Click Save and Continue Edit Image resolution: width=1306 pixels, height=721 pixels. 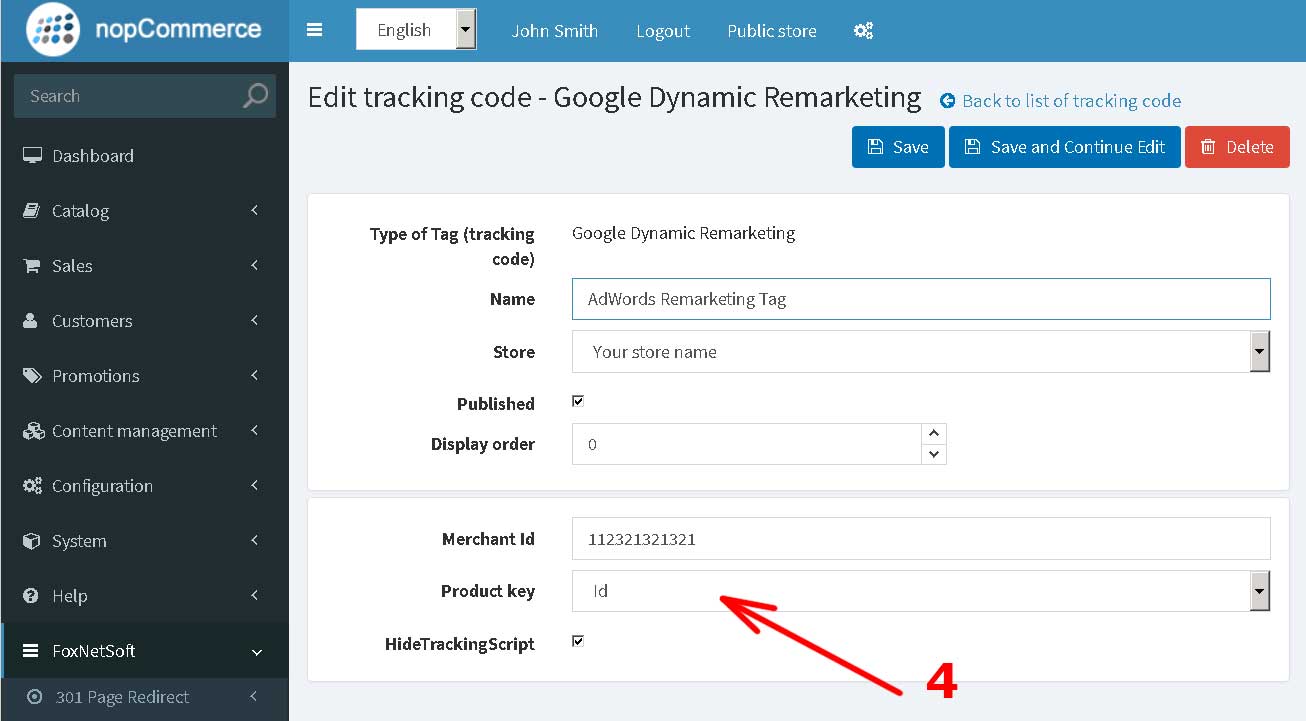(x=1065, y=147)
